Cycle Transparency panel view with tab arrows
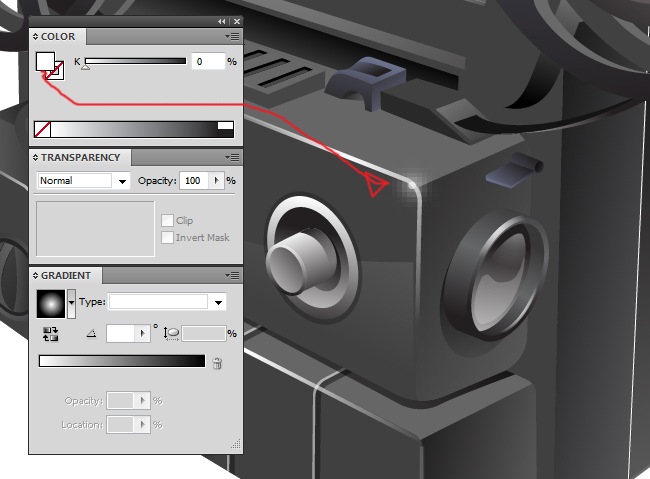650x479 pixels. coord(35,158)
